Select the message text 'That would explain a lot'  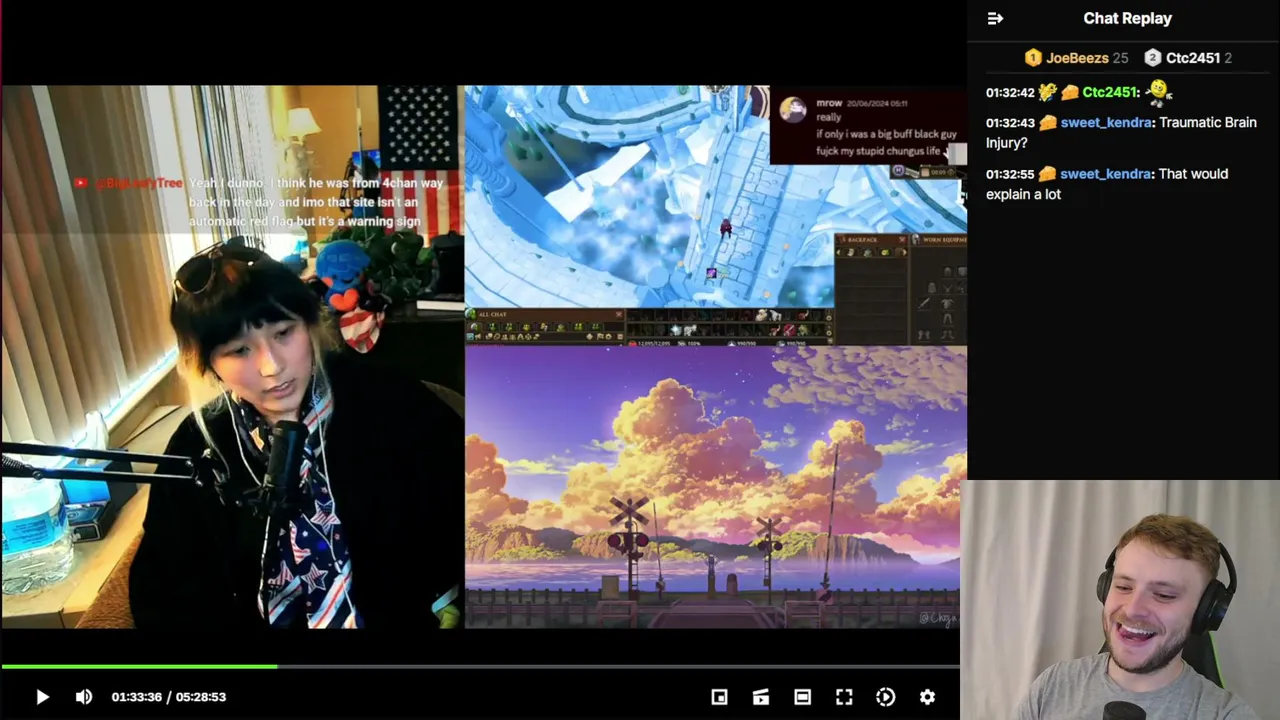[1107, 184]
